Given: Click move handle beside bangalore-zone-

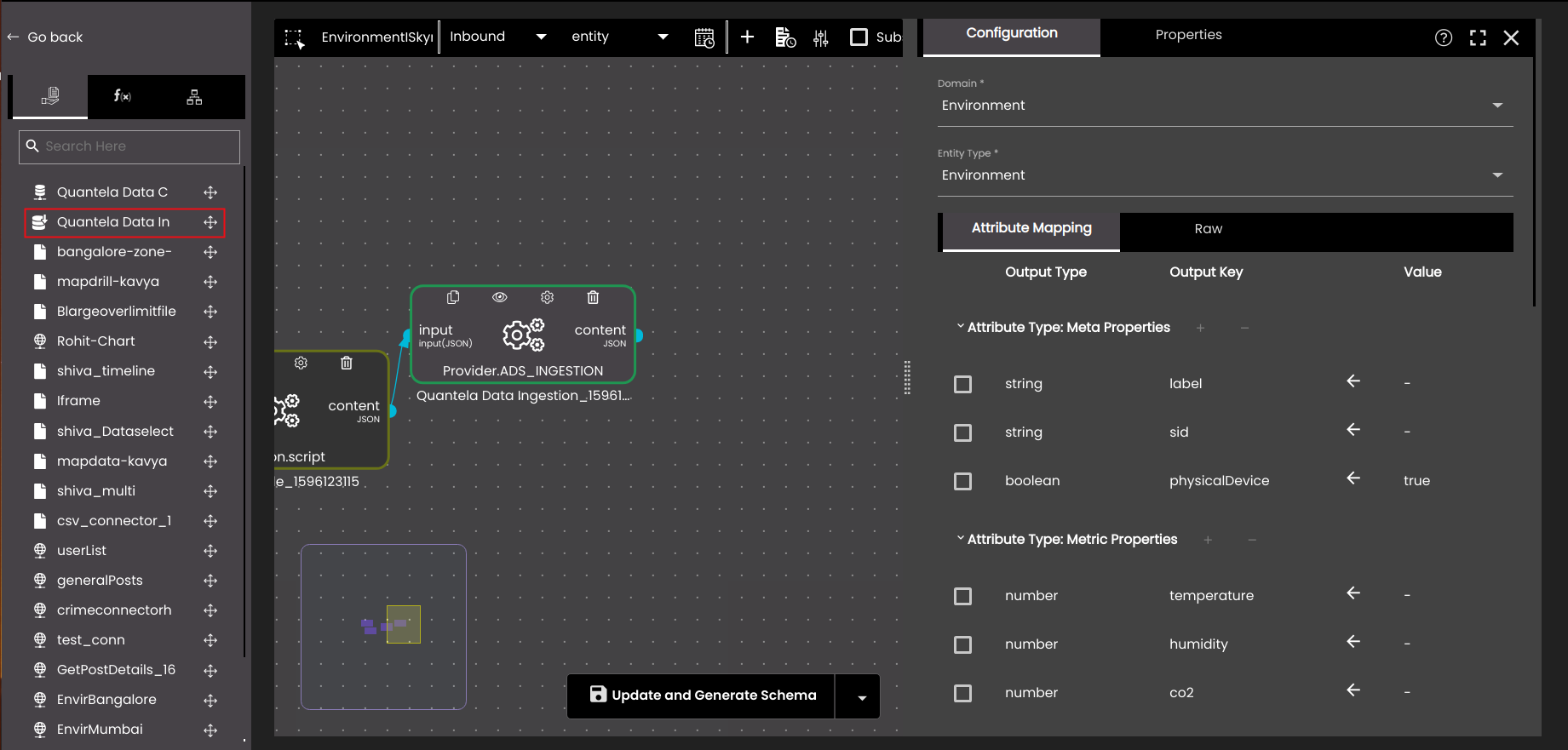Looking at the screenshot, I should coord(210,252).
